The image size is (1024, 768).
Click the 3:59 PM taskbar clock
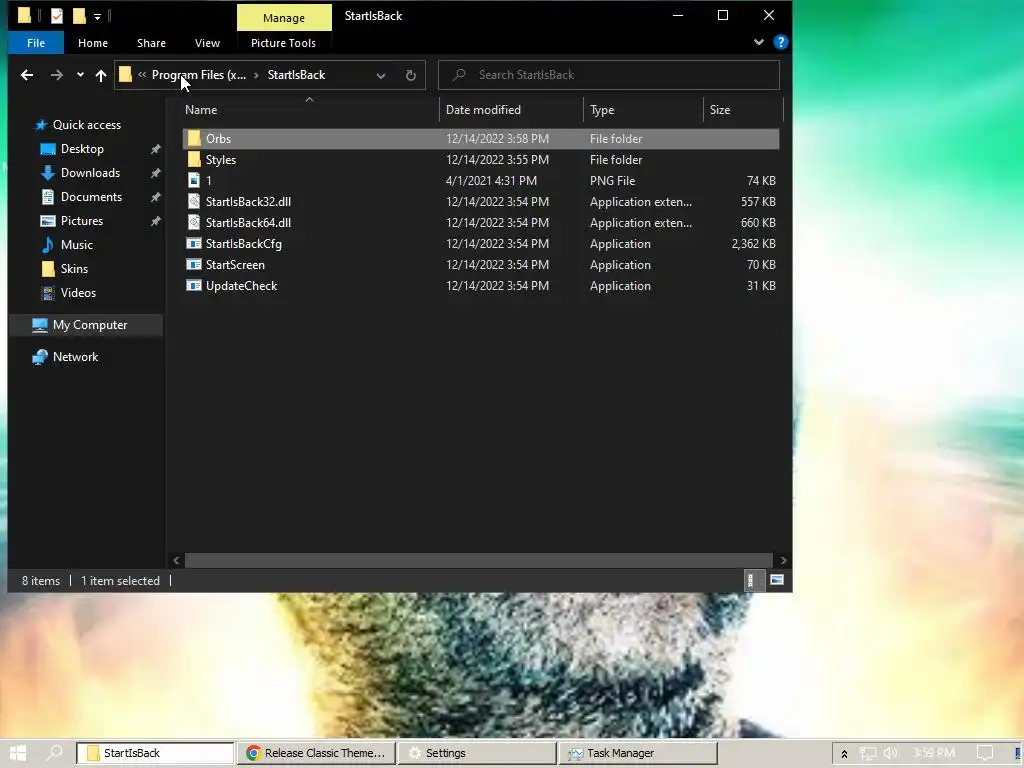click(x=933, y=753)
